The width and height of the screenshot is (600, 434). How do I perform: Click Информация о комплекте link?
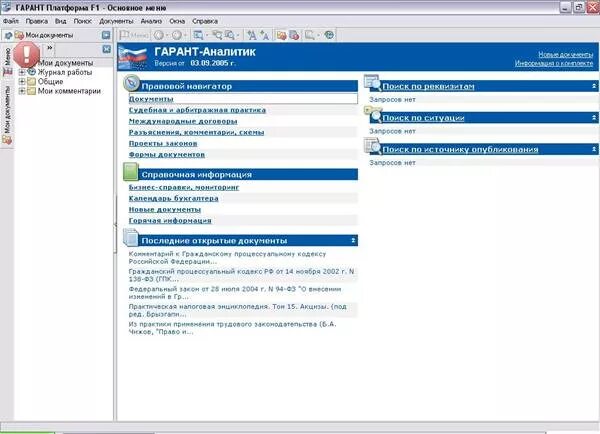(x=554, y=63)
